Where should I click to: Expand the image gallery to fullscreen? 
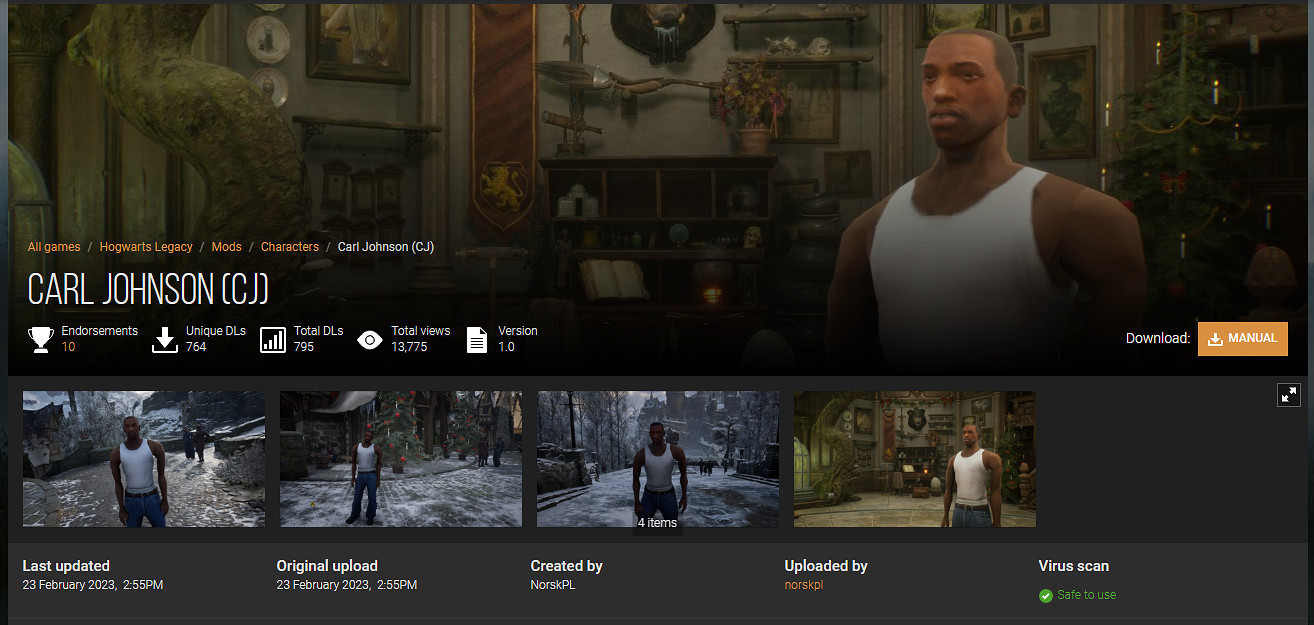1289,395
